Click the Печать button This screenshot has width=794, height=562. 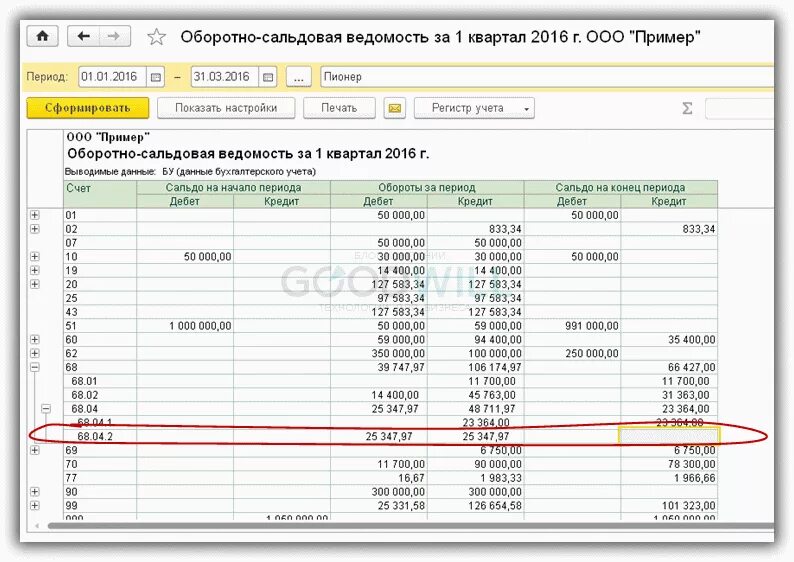coord(339,108)
